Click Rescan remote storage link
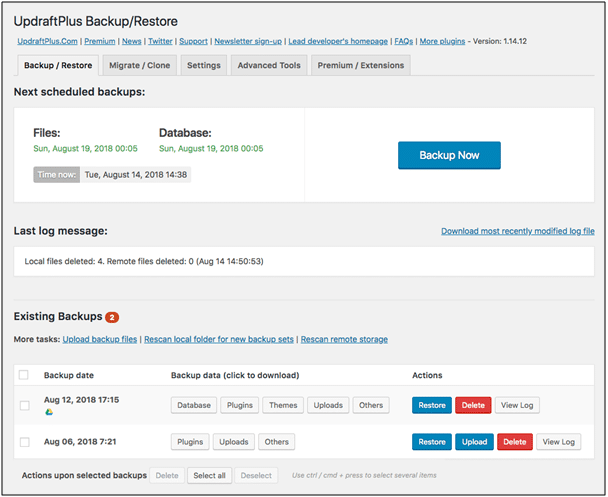Viewport: 608px width, 497px height. pyautogui.click(x=344, y=339)
